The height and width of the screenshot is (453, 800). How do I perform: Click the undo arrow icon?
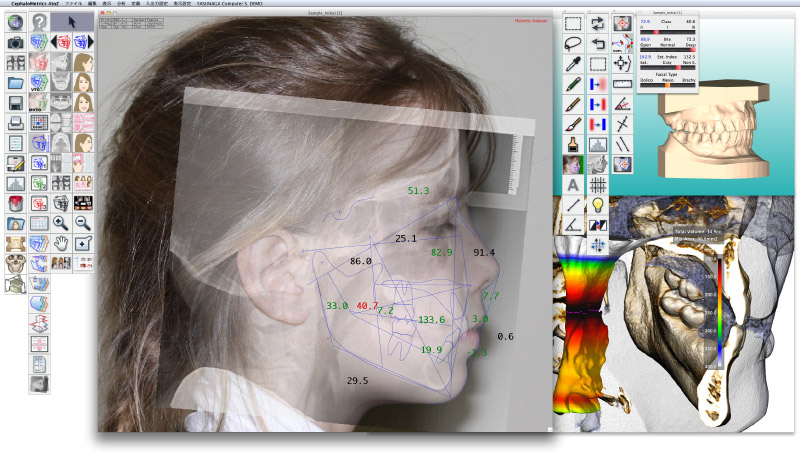coord(597,43)
